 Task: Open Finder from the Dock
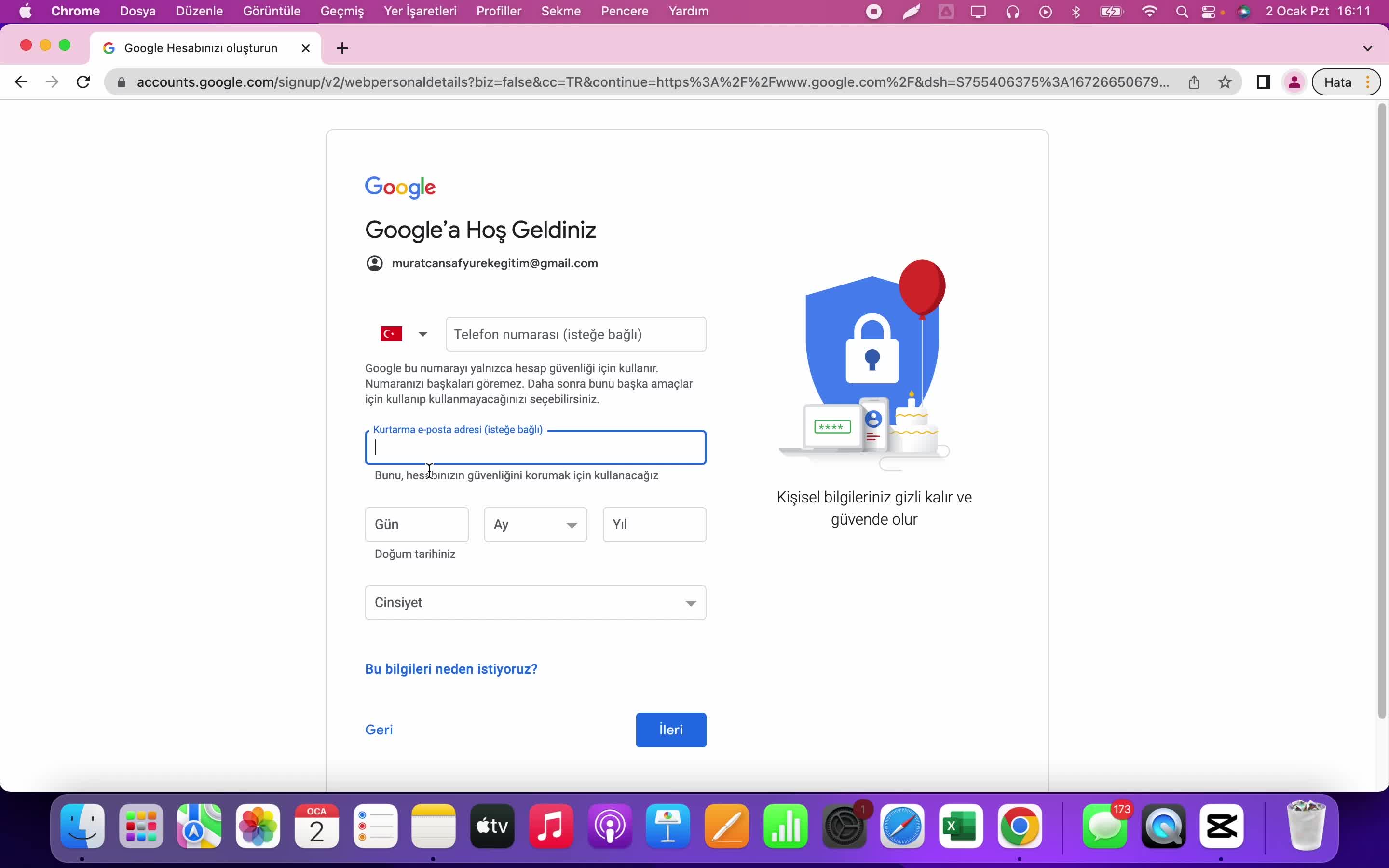(82, 827)
